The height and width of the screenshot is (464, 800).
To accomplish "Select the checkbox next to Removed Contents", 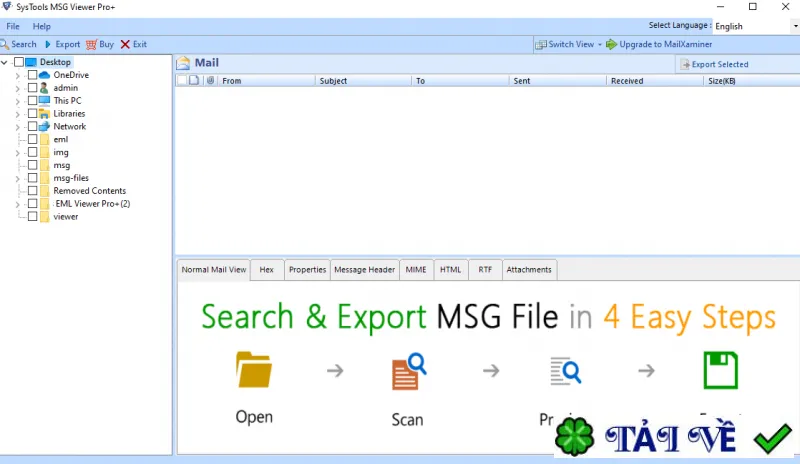I will pos(32,190).
